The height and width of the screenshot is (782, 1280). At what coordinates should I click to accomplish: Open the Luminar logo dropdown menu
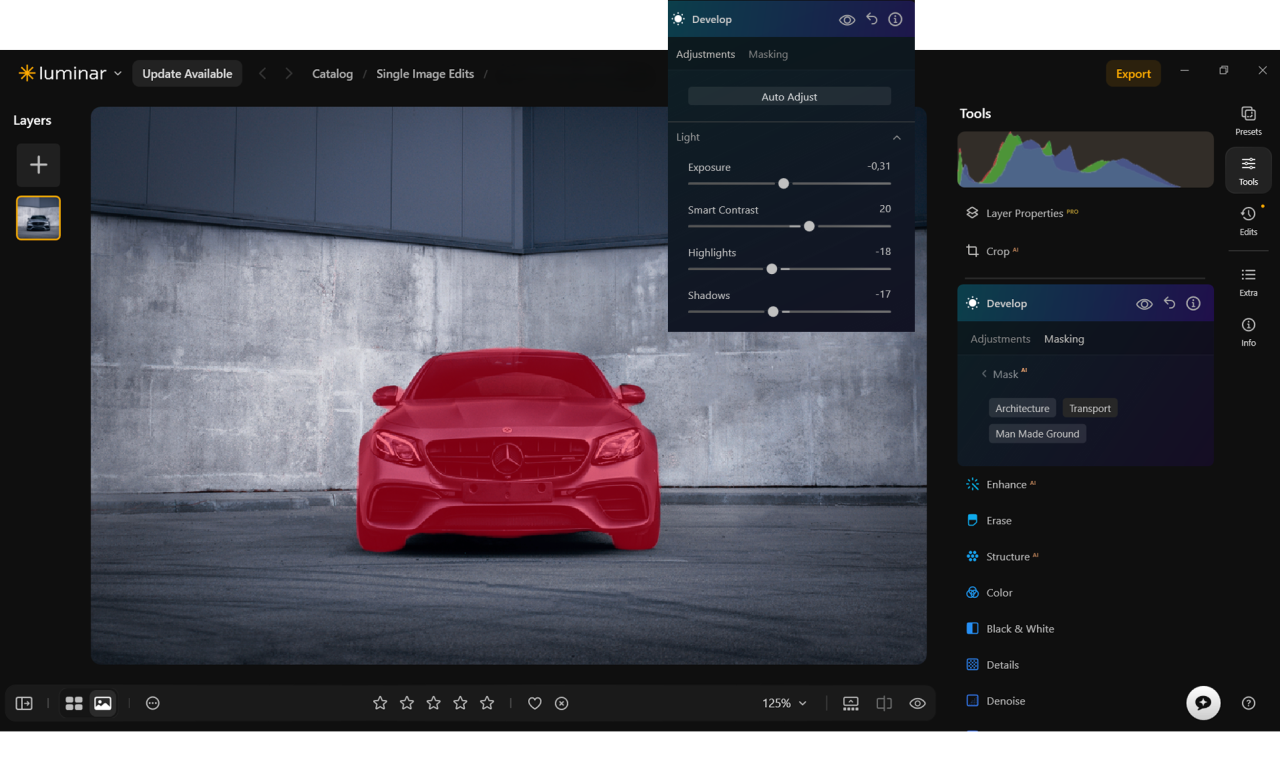(x=70, y=73)
